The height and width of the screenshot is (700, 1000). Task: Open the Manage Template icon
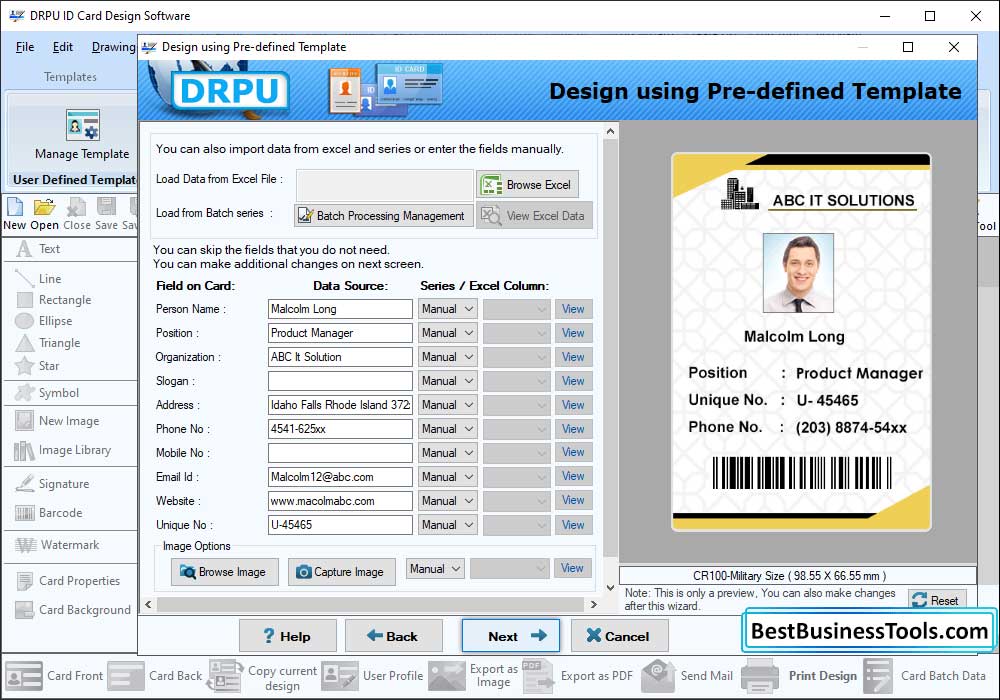tap(82, 125)
